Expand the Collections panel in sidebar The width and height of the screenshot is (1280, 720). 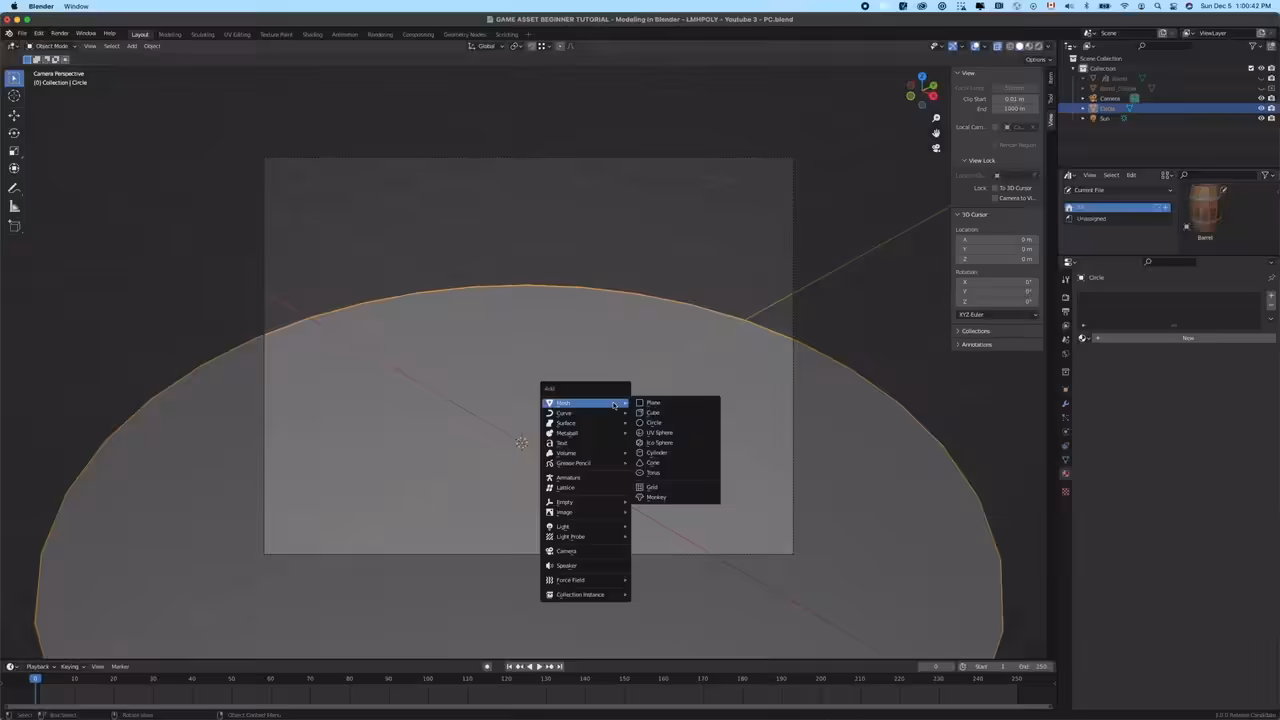[975, 331]
